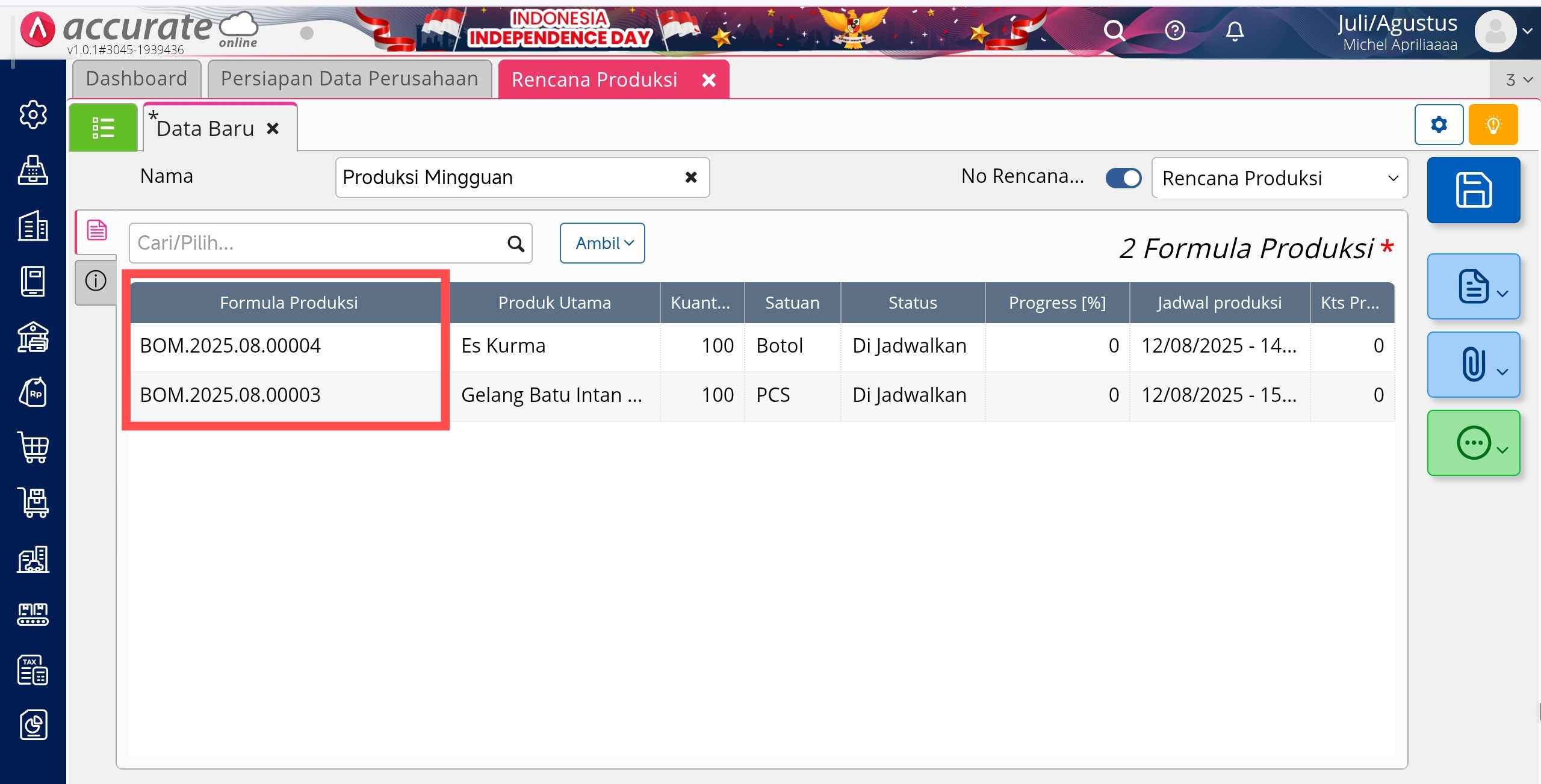Click the blue Save floppy disk button
Image resolution: width=1541 pixels, height=784 pixels.
[x=1473, y=190]
